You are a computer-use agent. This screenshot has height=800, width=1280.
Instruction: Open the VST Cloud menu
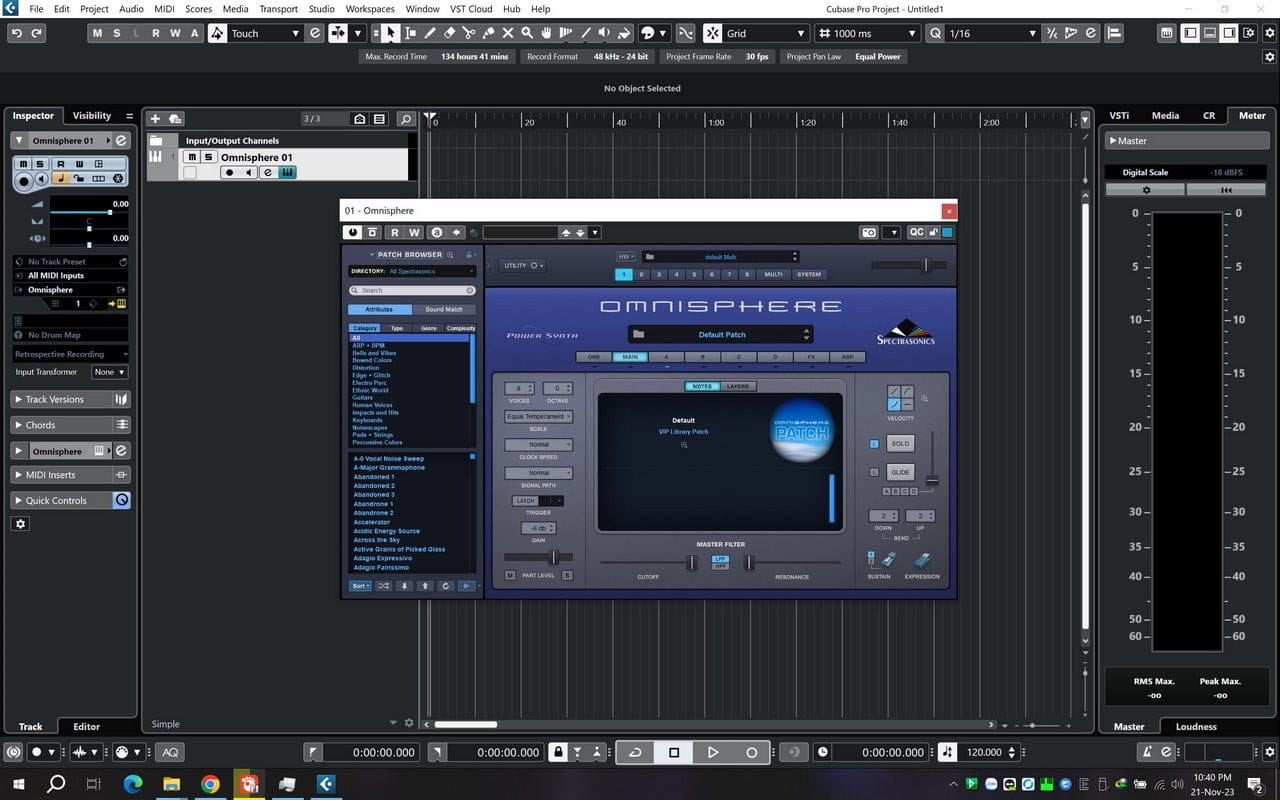pyautogui.click(x=471, y=9)
